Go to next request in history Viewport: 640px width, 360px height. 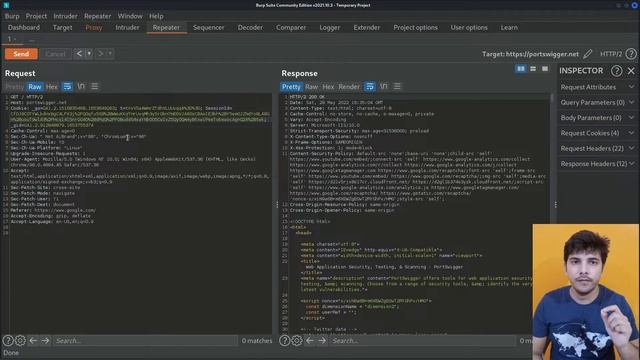point(100,53)
